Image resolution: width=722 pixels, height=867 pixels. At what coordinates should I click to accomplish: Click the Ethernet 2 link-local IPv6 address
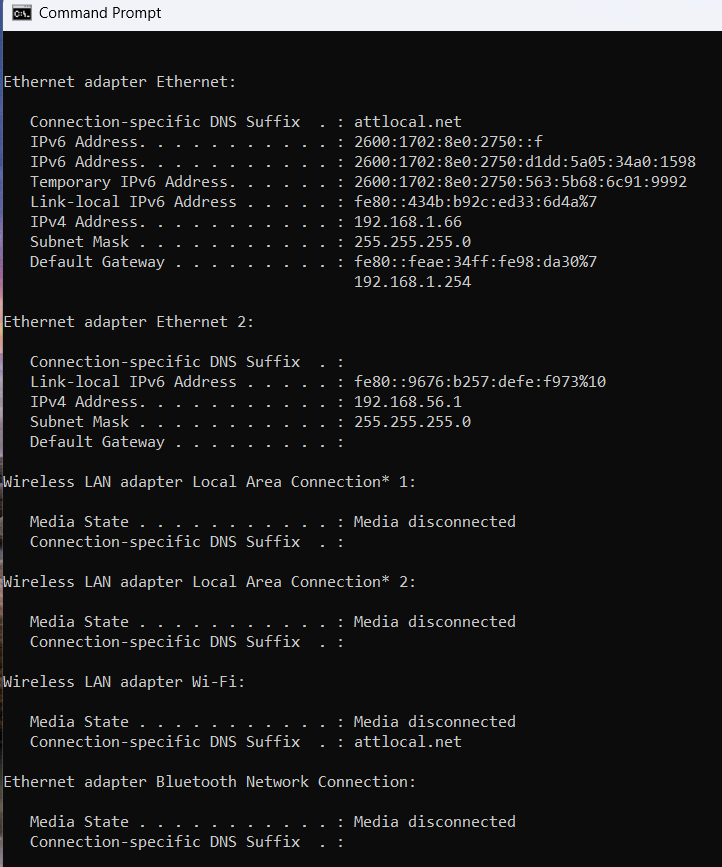pyautogui.click(x=480, y=382)
